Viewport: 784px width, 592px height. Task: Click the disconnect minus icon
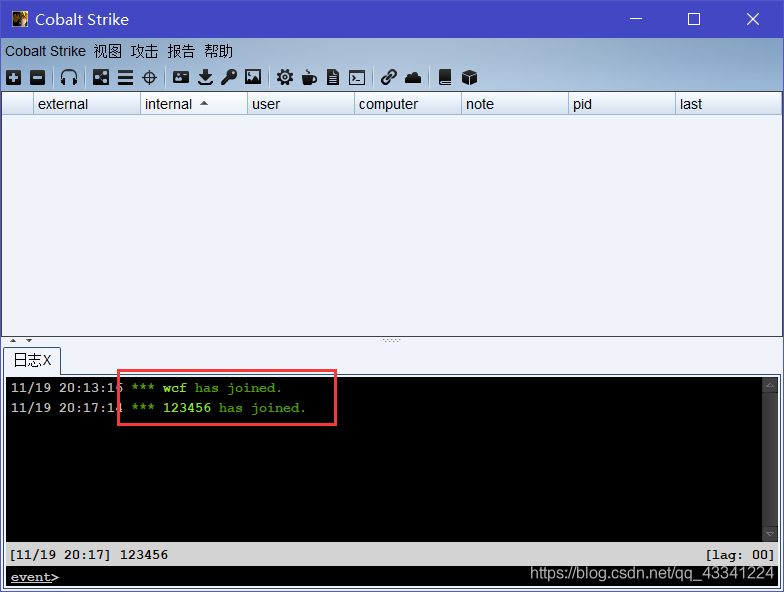point(38,78)
